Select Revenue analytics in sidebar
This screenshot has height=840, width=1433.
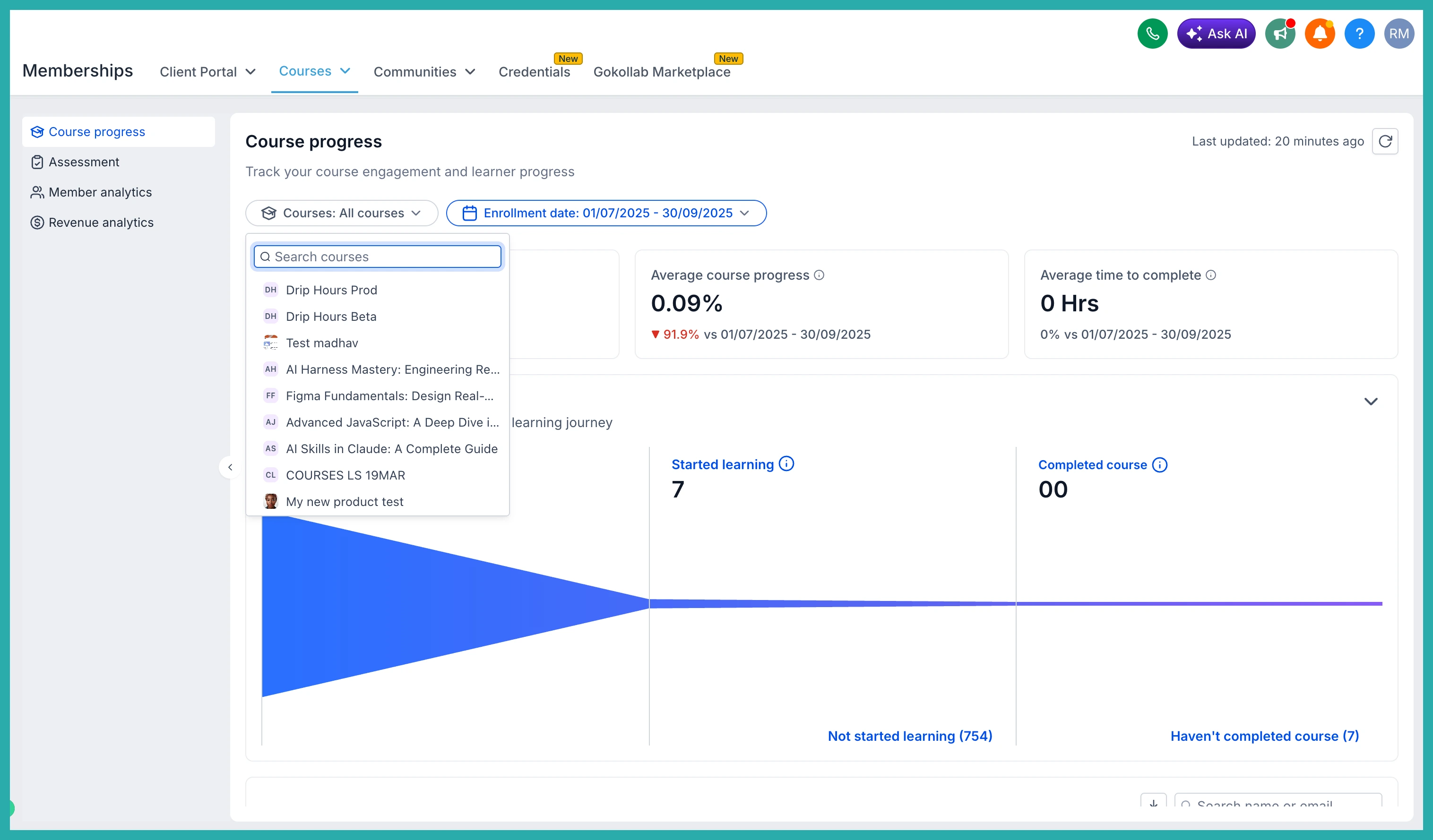pyautogui.click(x=118, y=222)
